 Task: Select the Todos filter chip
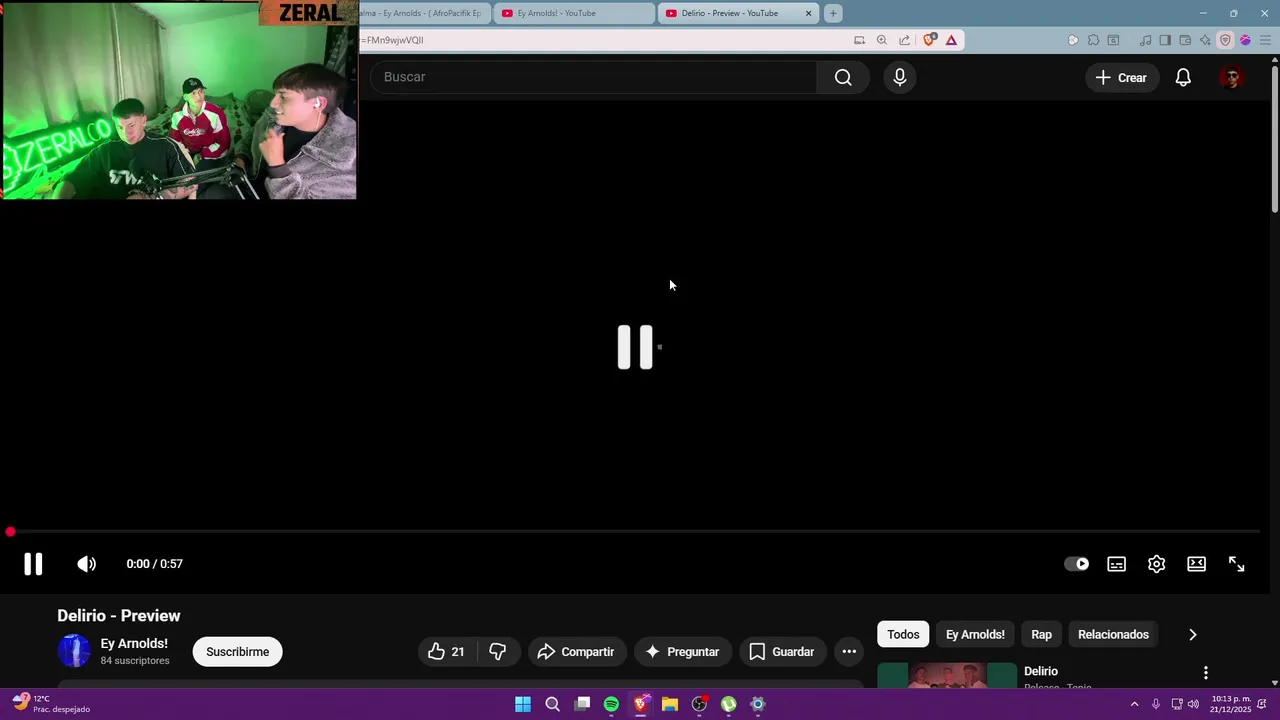coord(903,634)
